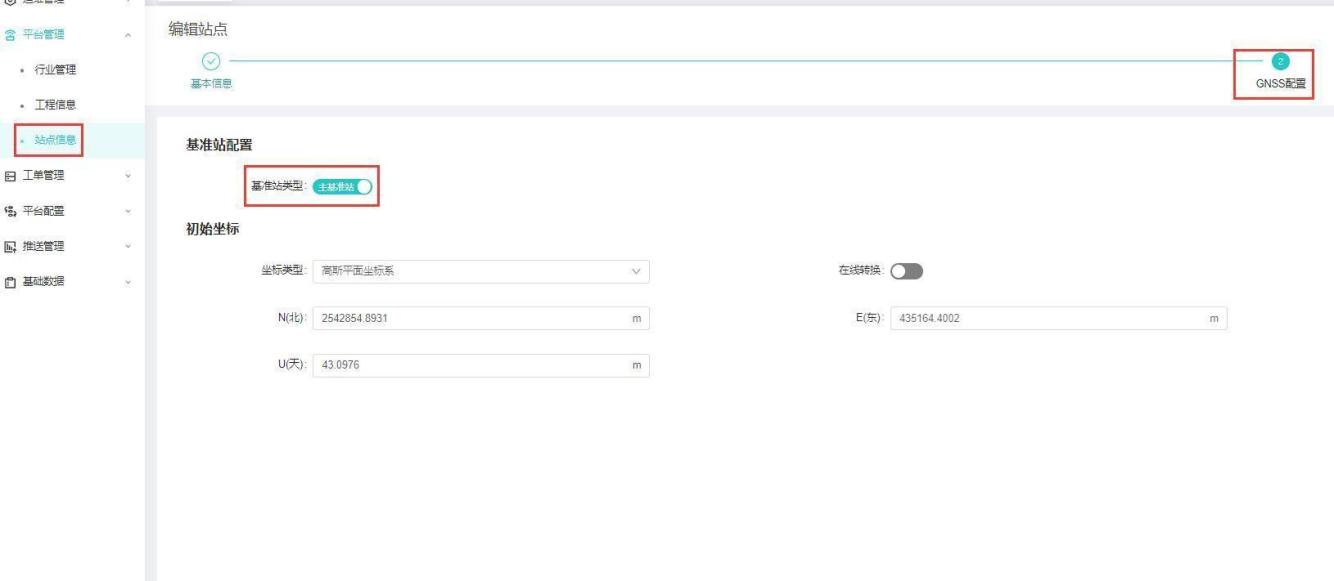Image resolution: width=1334 pixels, height=581 pixels.
Task: Click the 基本信息 step label
Action: 211,83
